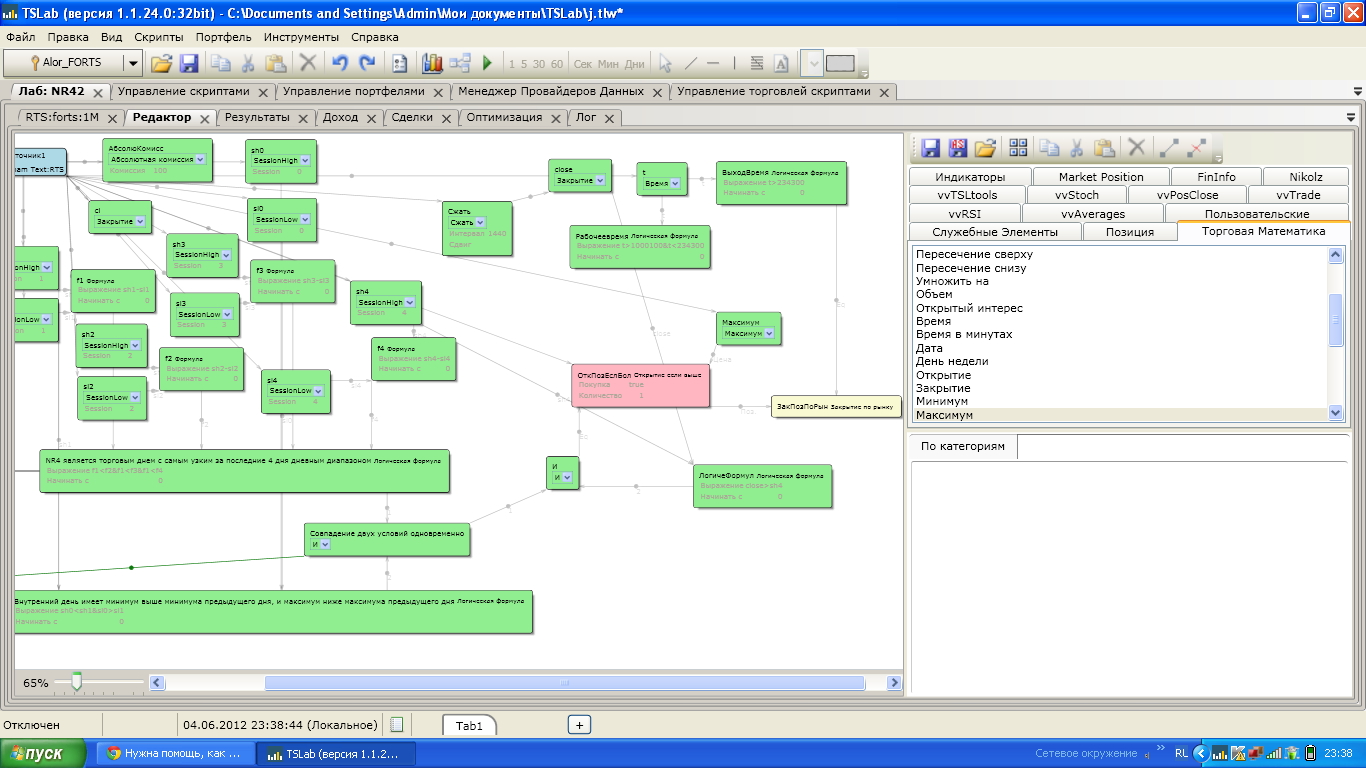Expand the sl0 SessionLow dropdown
This screenshot has height=768, width=1366.
point(305,219)
